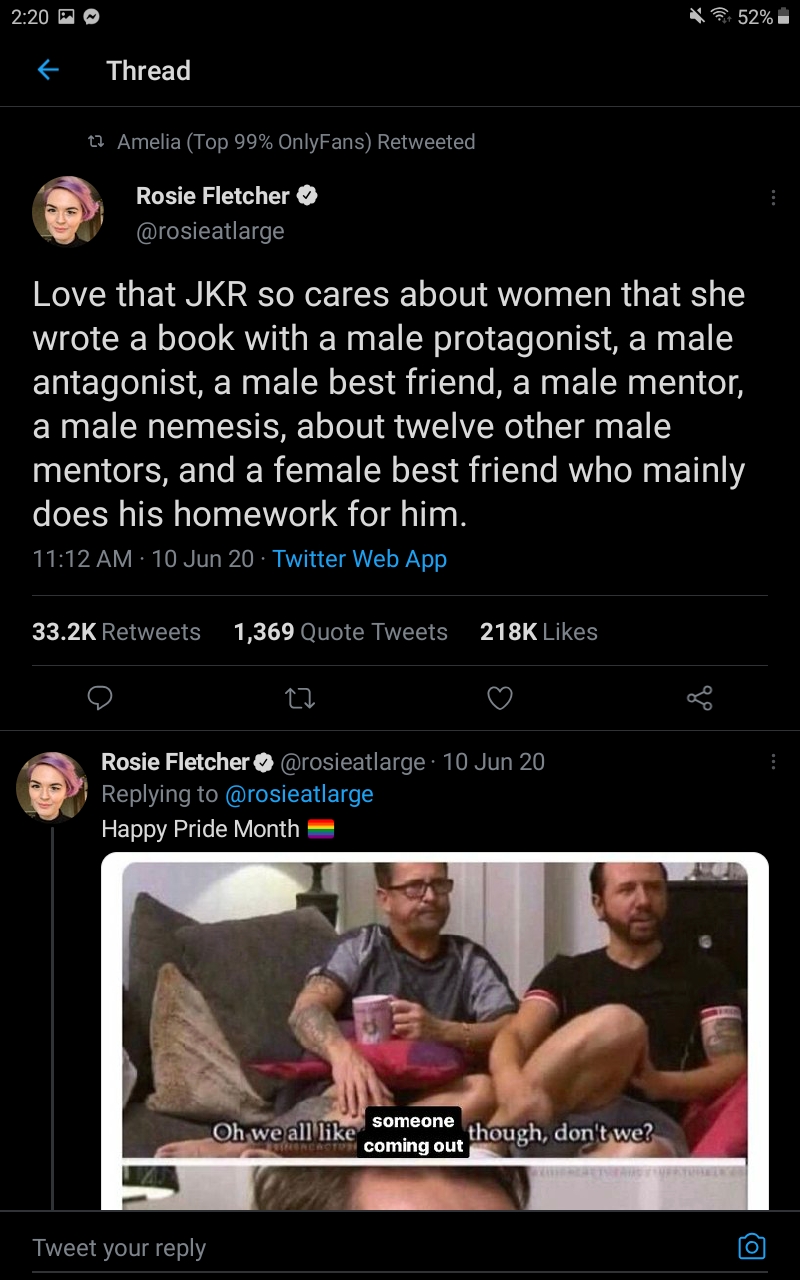
Task: Retweet the main tweet using arrows icon
Action: (x=300, y=698)
